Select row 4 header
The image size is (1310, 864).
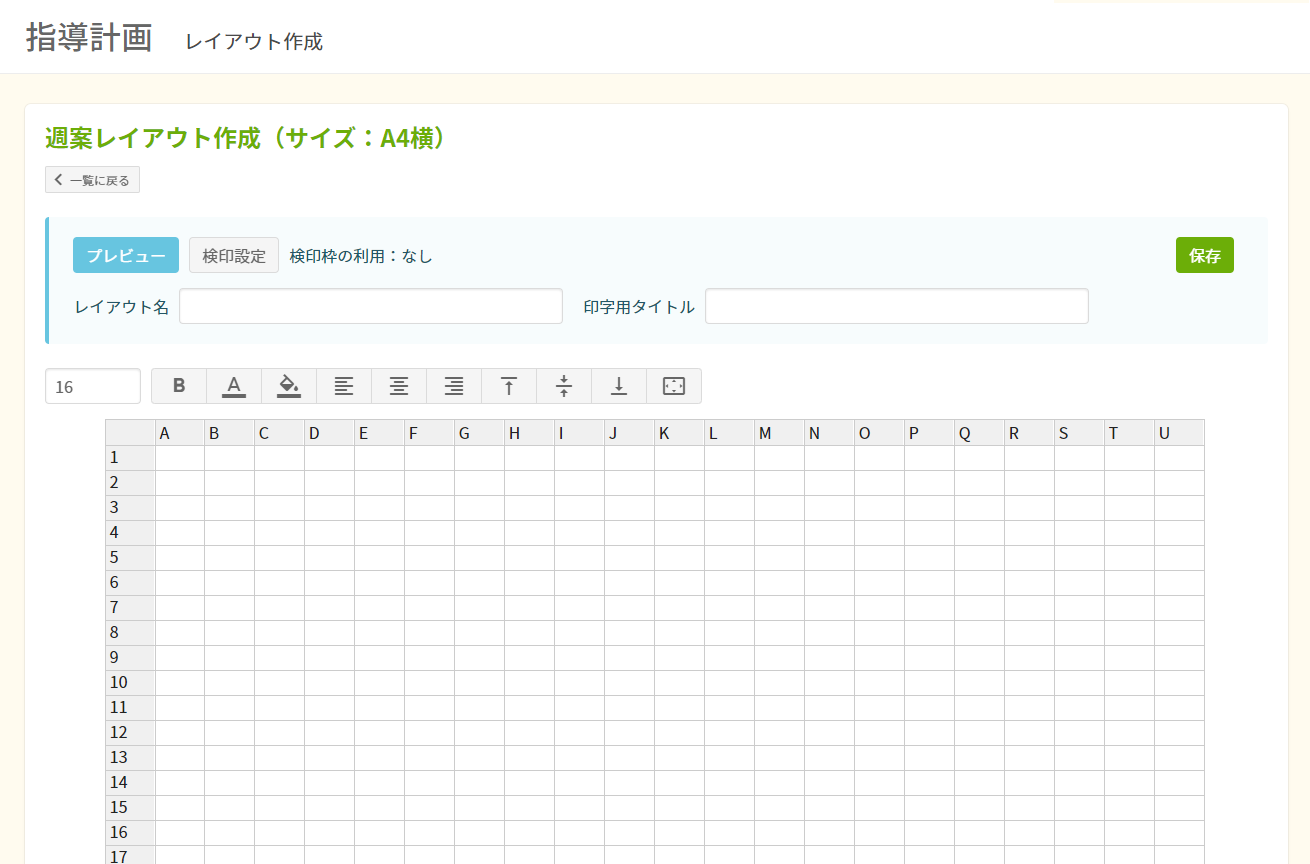point(130,533)
